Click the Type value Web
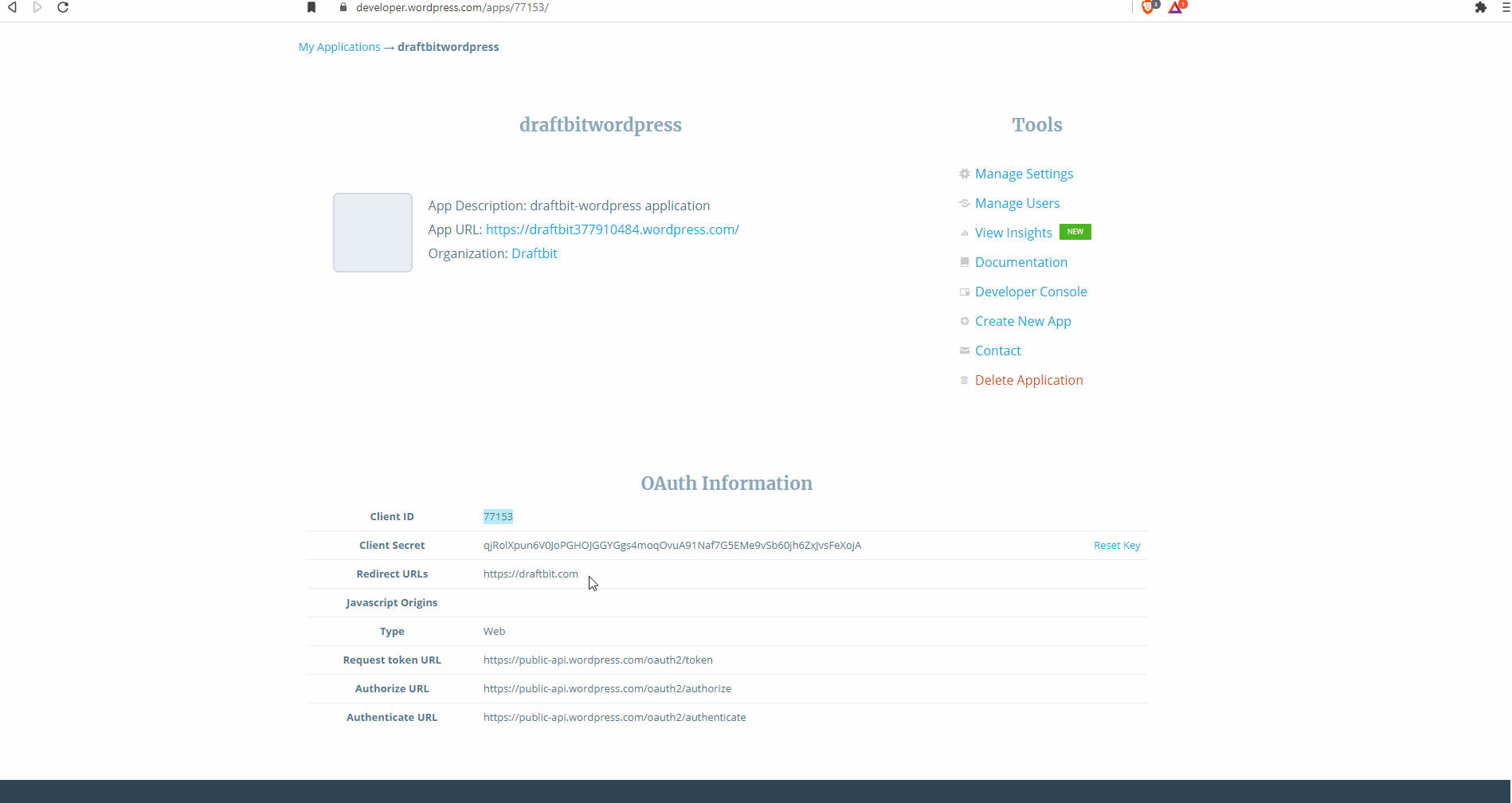Viewport: 1512px width, 803px height. point(494,632)
